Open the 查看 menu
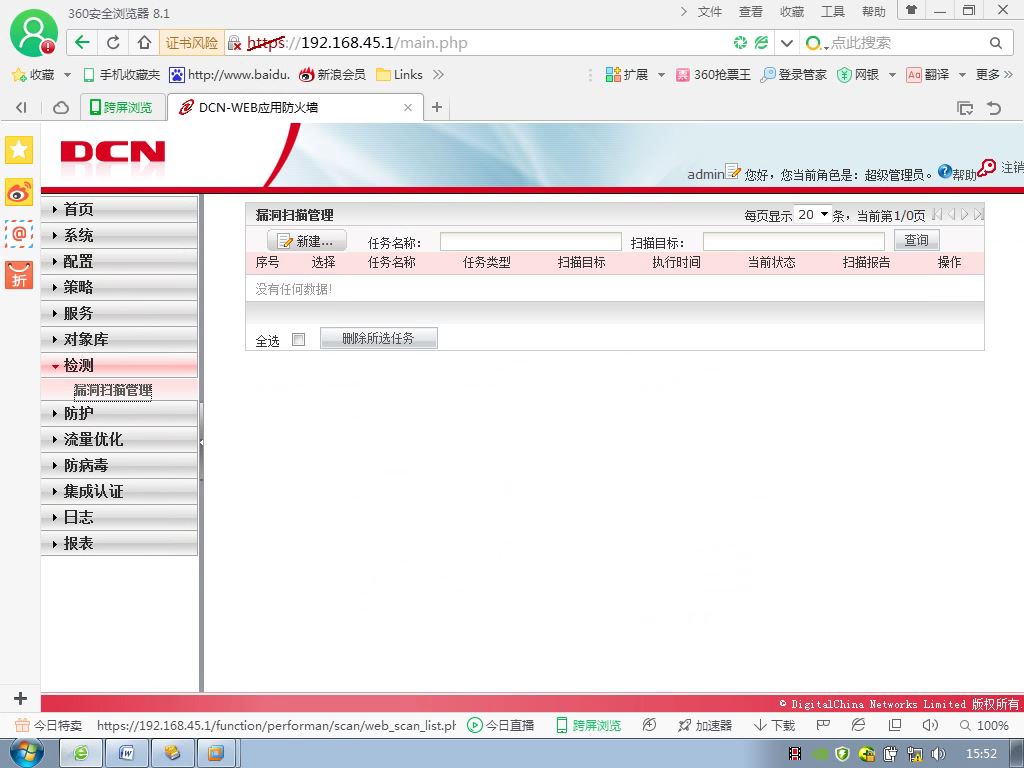 coord(750,12)
